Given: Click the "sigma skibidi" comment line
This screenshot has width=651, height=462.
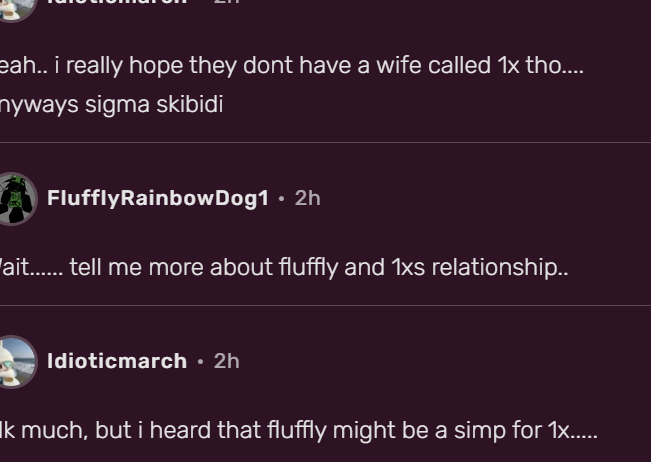Looking at the screenshot, I should (x=110, y=104).
